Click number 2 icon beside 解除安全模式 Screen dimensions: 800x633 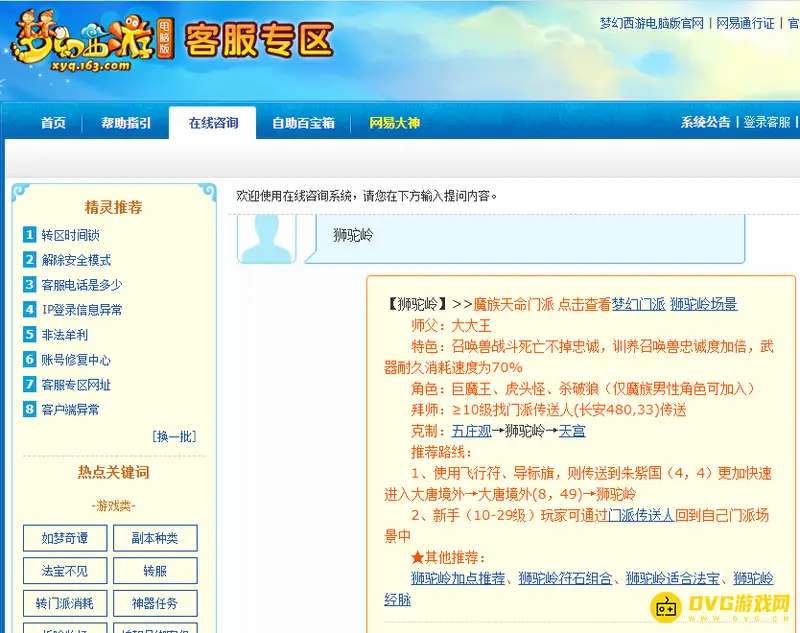click(x=30, y=260)
